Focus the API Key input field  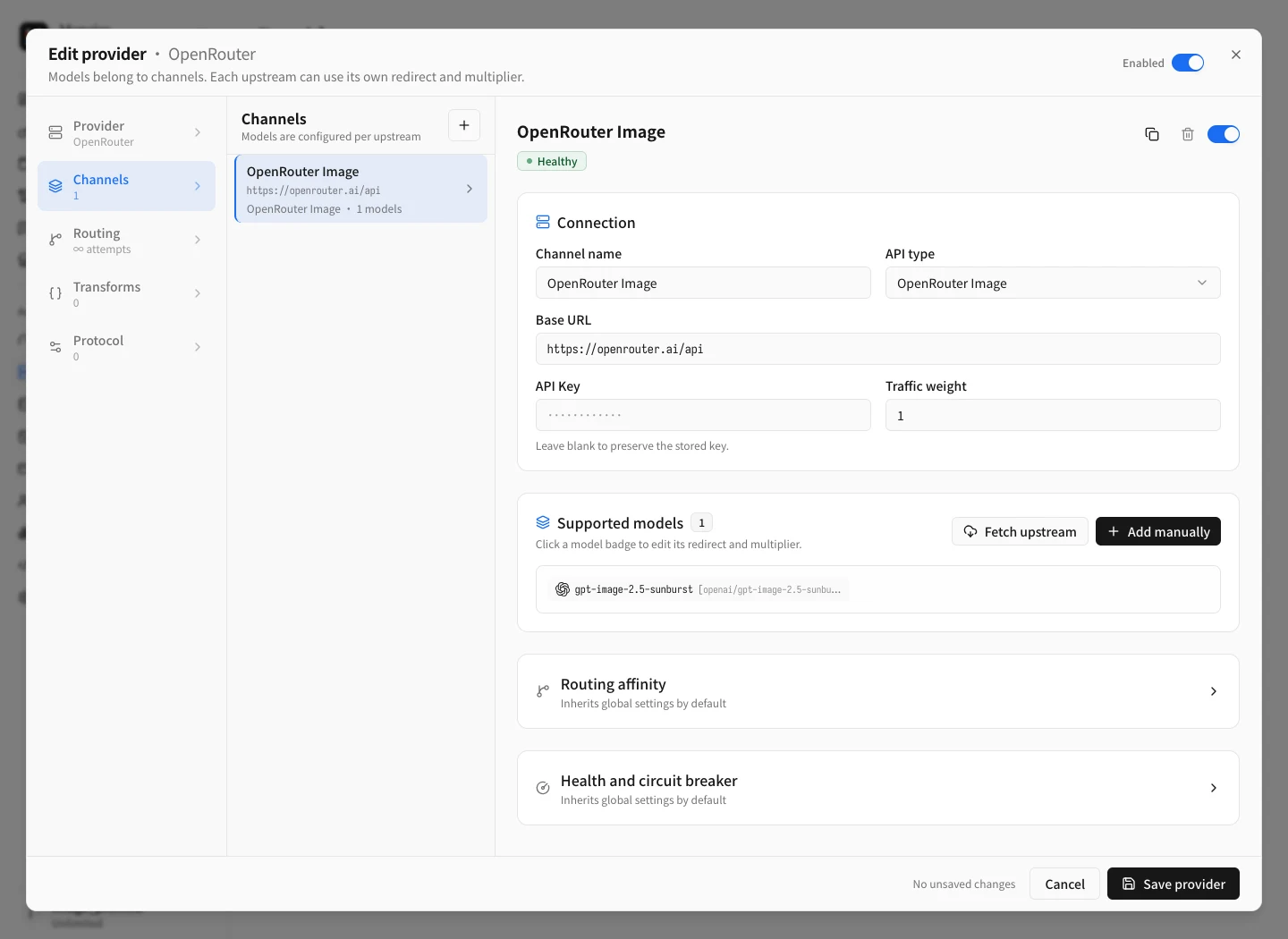pyautogui.click(x=703, y=415)
